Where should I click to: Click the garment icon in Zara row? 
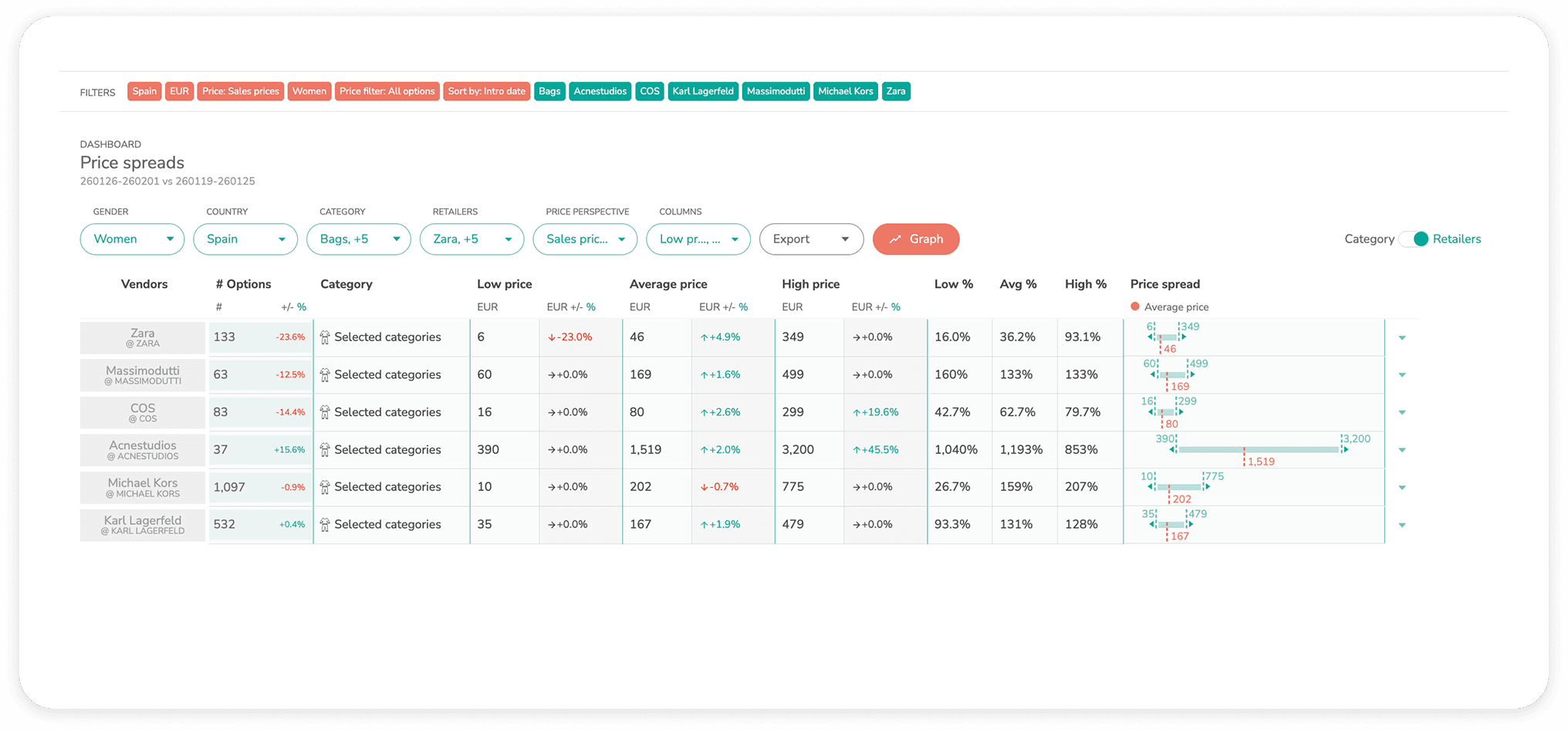pyautogui.click(x=325, y=337)
